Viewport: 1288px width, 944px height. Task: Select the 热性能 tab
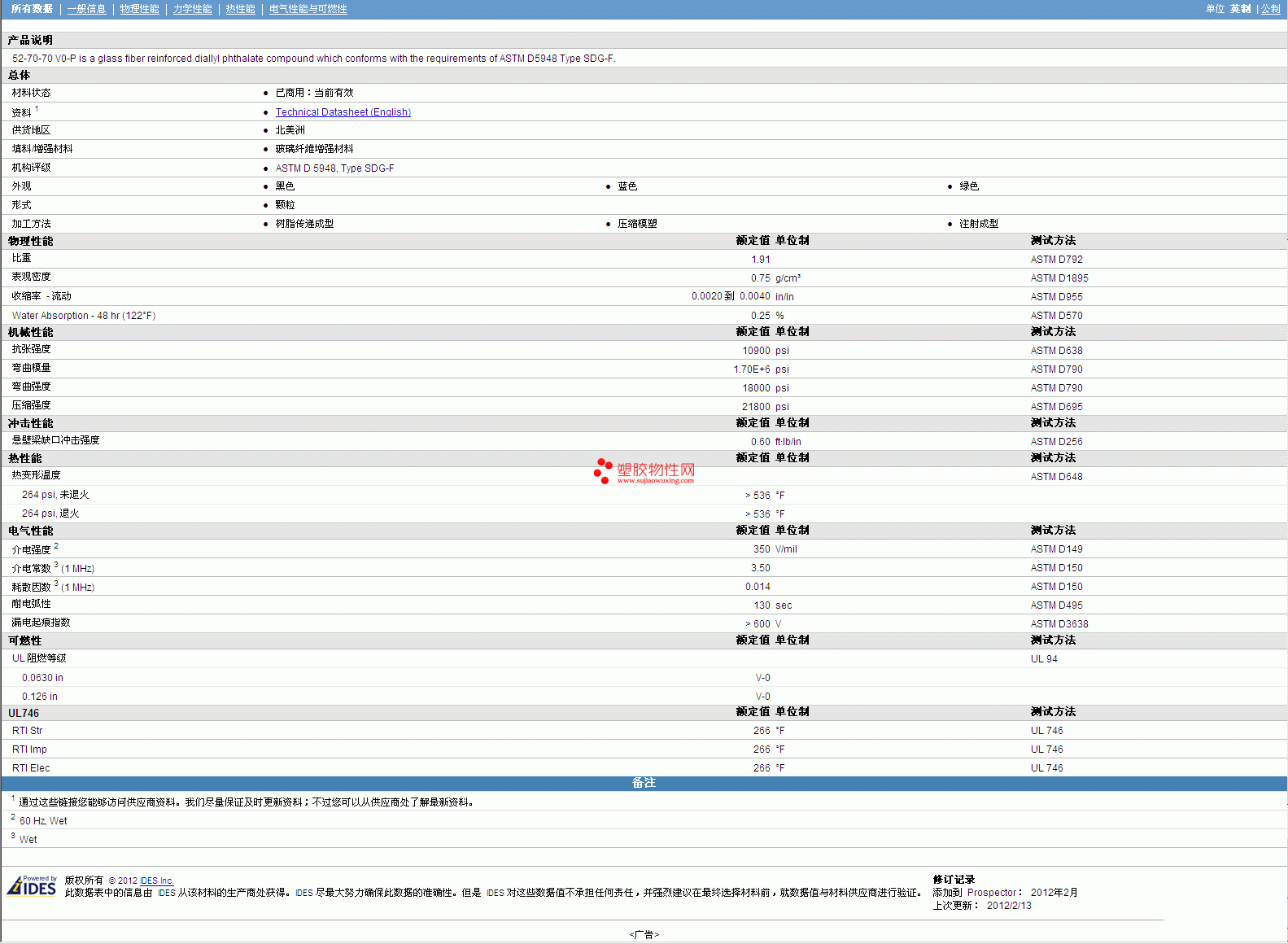[x=240, y=9]
